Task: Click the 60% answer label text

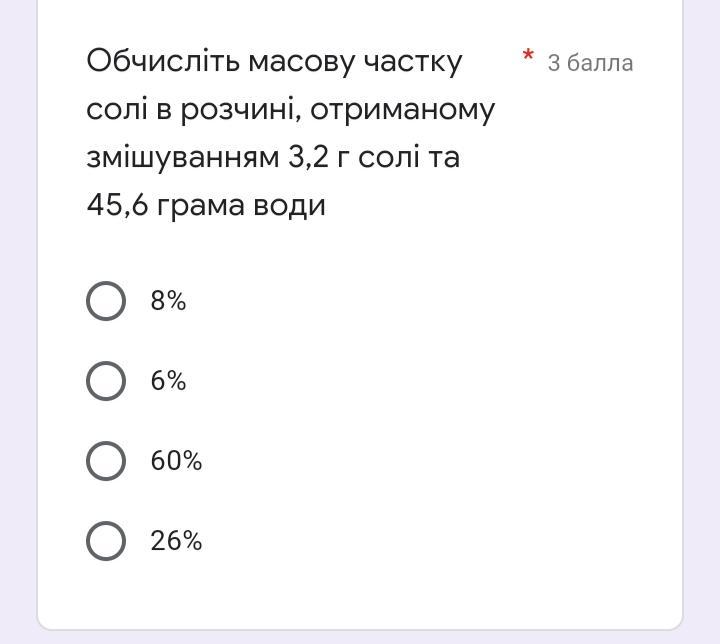Action: point(176,461)
